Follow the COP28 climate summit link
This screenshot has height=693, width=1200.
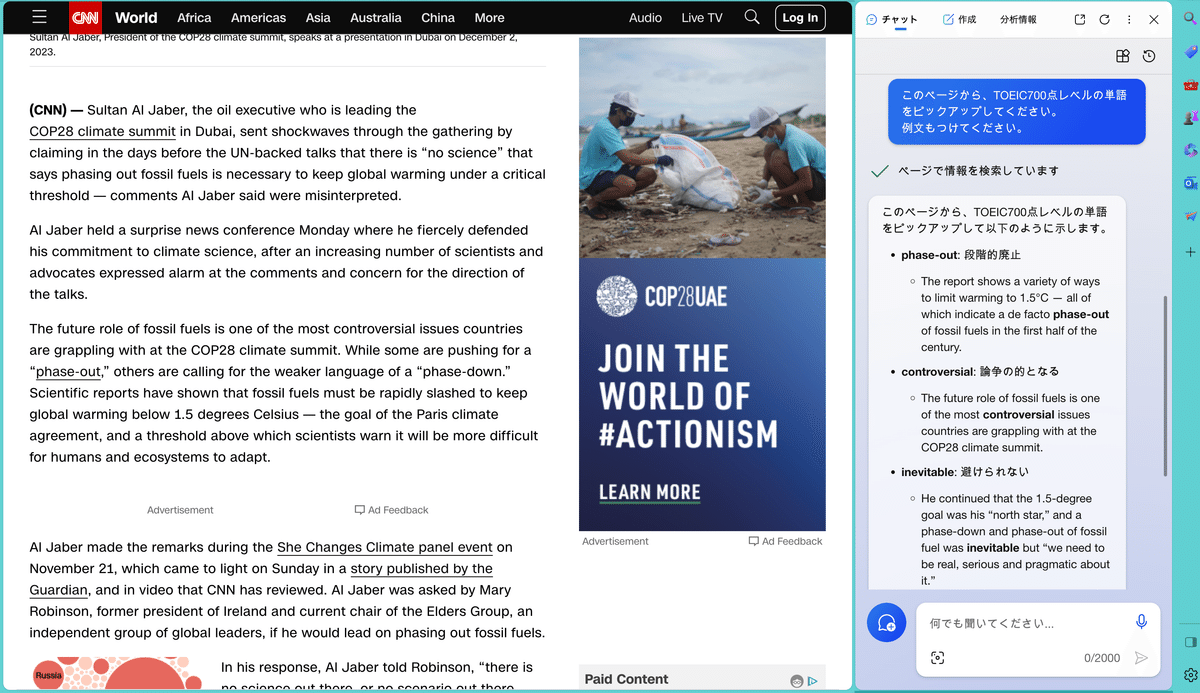pos(103,131)
